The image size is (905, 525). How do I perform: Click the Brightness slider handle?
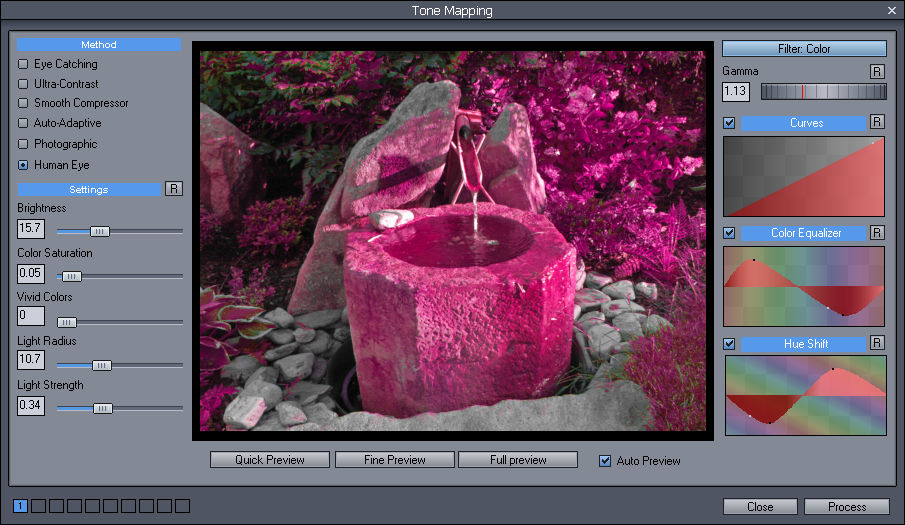tap(99, 231)
